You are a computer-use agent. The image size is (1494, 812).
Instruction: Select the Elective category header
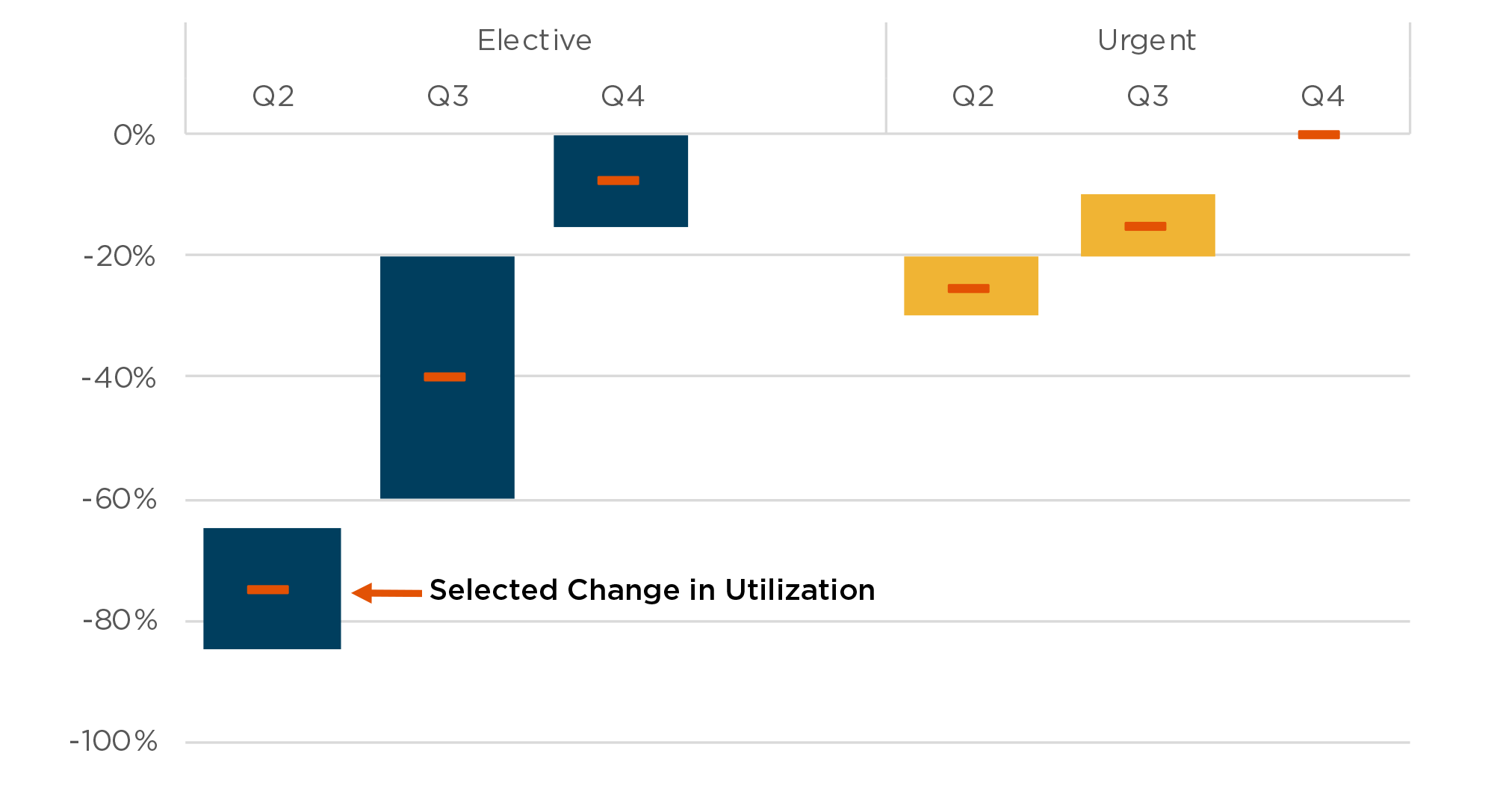tap(534, 40)
